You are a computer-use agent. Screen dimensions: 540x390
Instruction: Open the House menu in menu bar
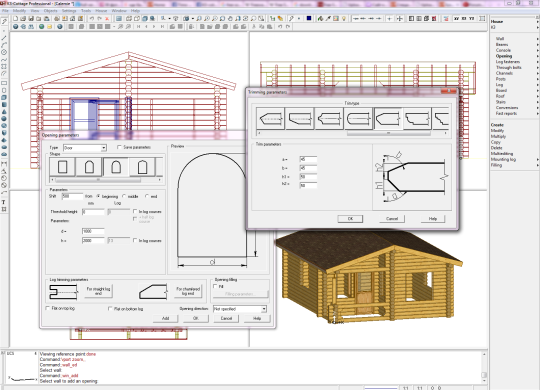101,11
